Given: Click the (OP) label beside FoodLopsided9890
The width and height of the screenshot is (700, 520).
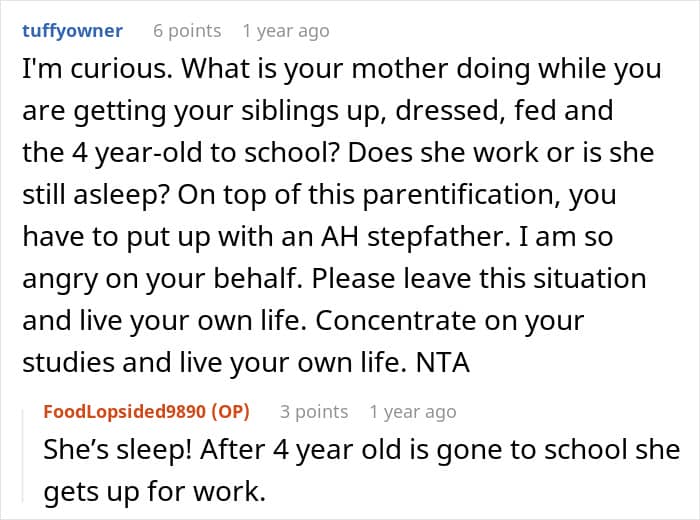Looking at the screenshot, I should pos(230,412).
